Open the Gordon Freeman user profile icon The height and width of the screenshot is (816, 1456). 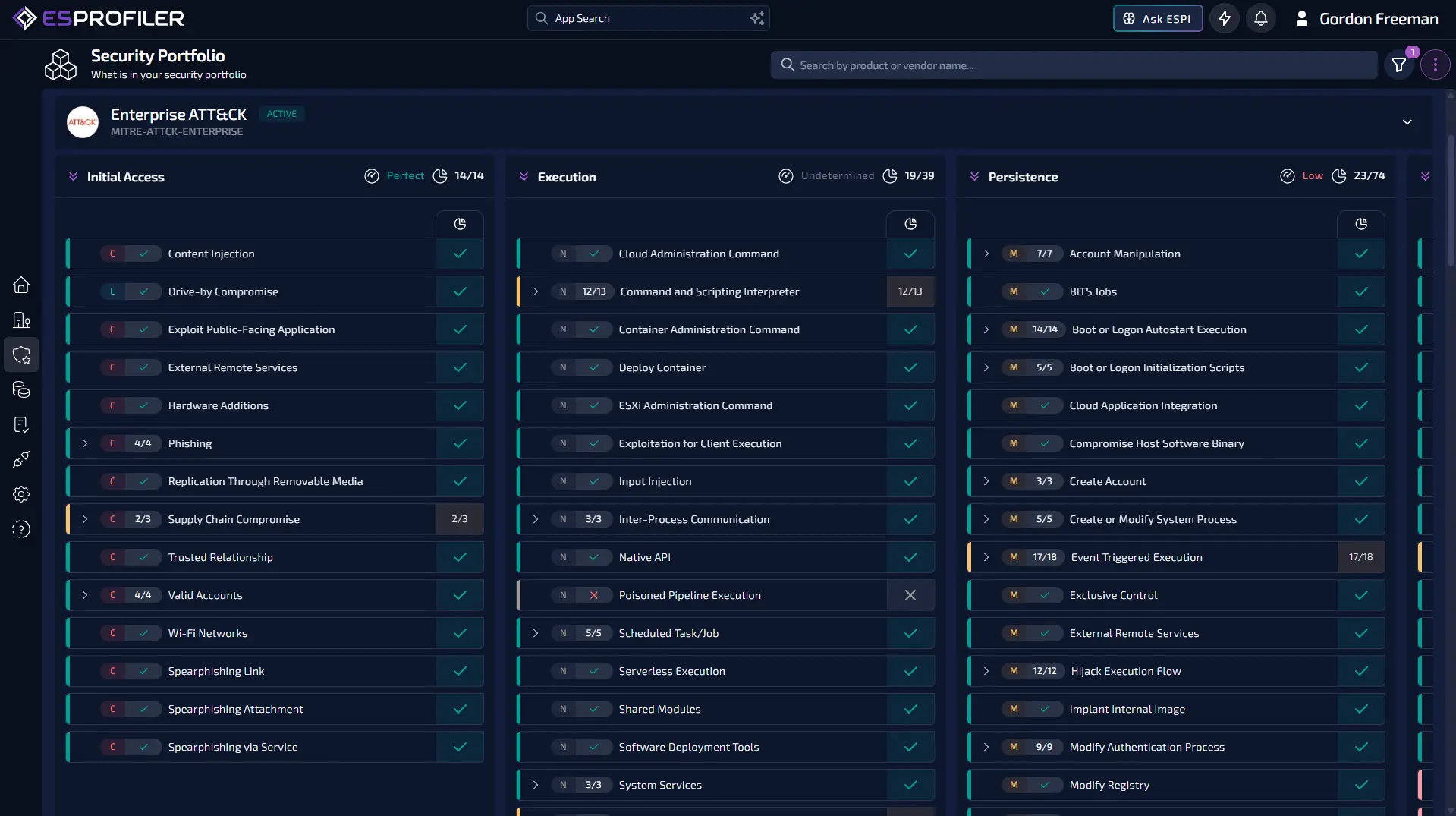click(x=1301, y=18)
